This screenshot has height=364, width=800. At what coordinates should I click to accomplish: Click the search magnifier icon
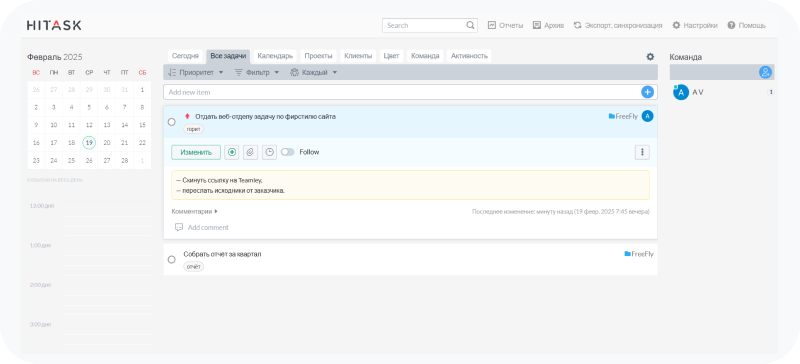click(x=470, y=25)
